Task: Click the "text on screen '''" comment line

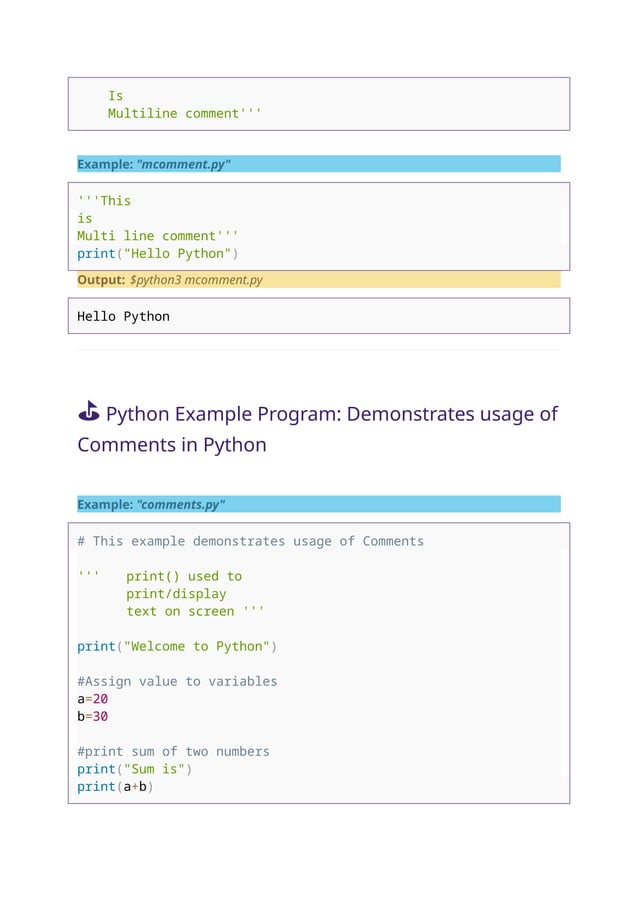Action: (195, 611)
